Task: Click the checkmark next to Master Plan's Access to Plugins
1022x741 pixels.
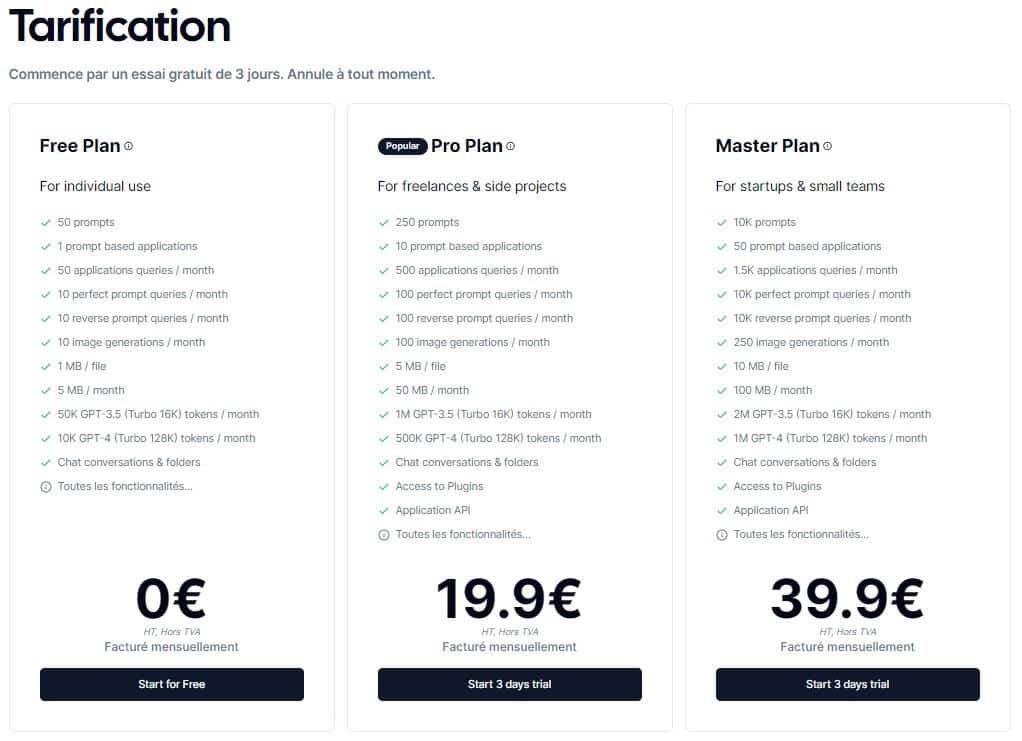Action: [x=721, y=487]
